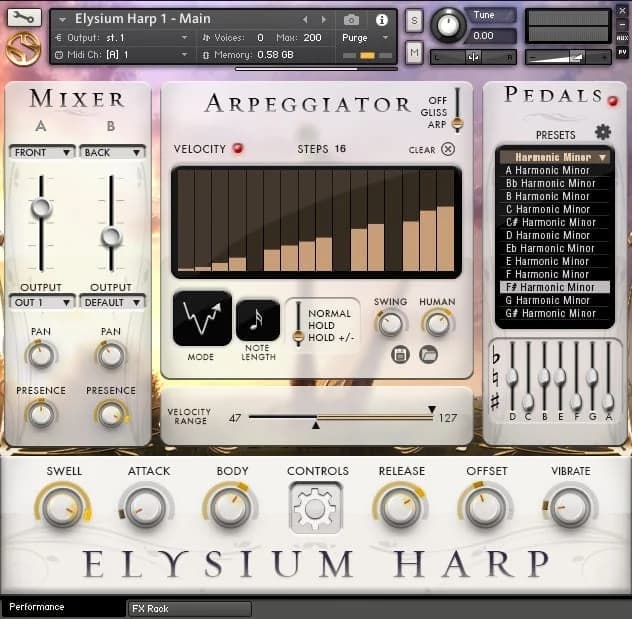Go to previous instrument with left arrow
Image resolution: width=632 pixels, height=619 pixels.
(305, 19)
